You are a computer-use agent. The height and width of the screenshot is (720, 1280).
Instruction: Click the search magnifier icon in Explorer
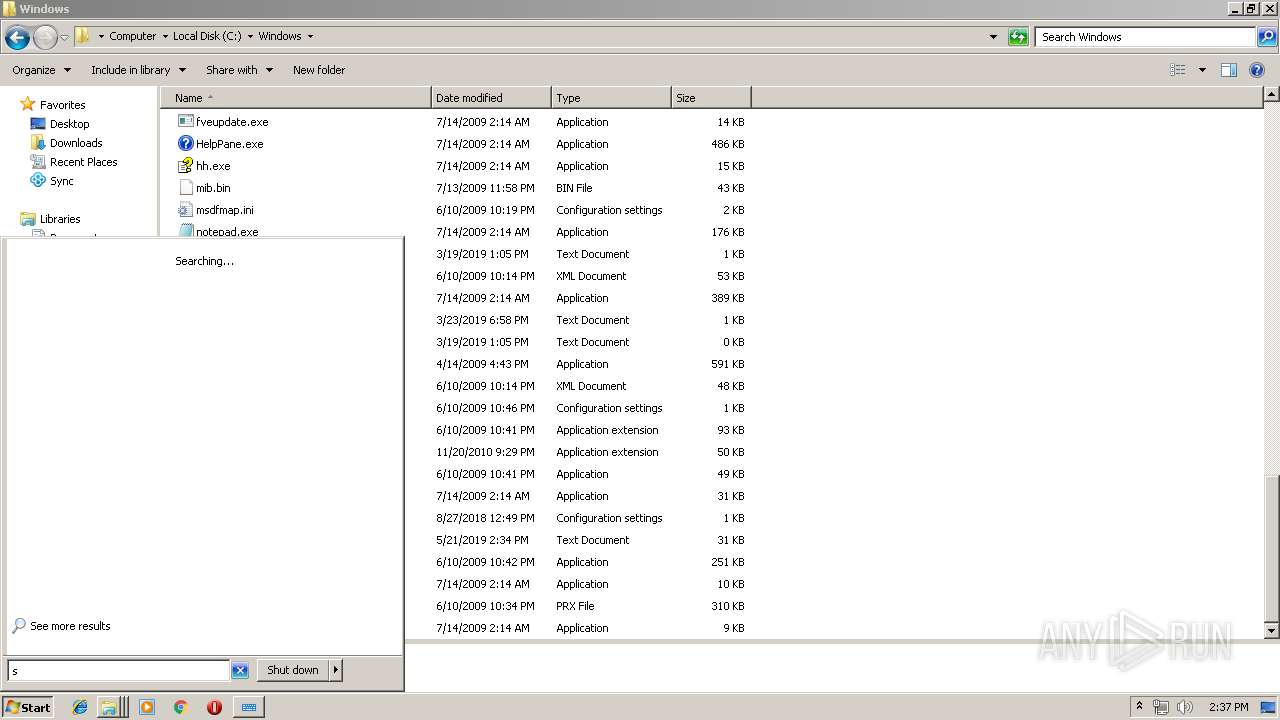point(1267,37)
